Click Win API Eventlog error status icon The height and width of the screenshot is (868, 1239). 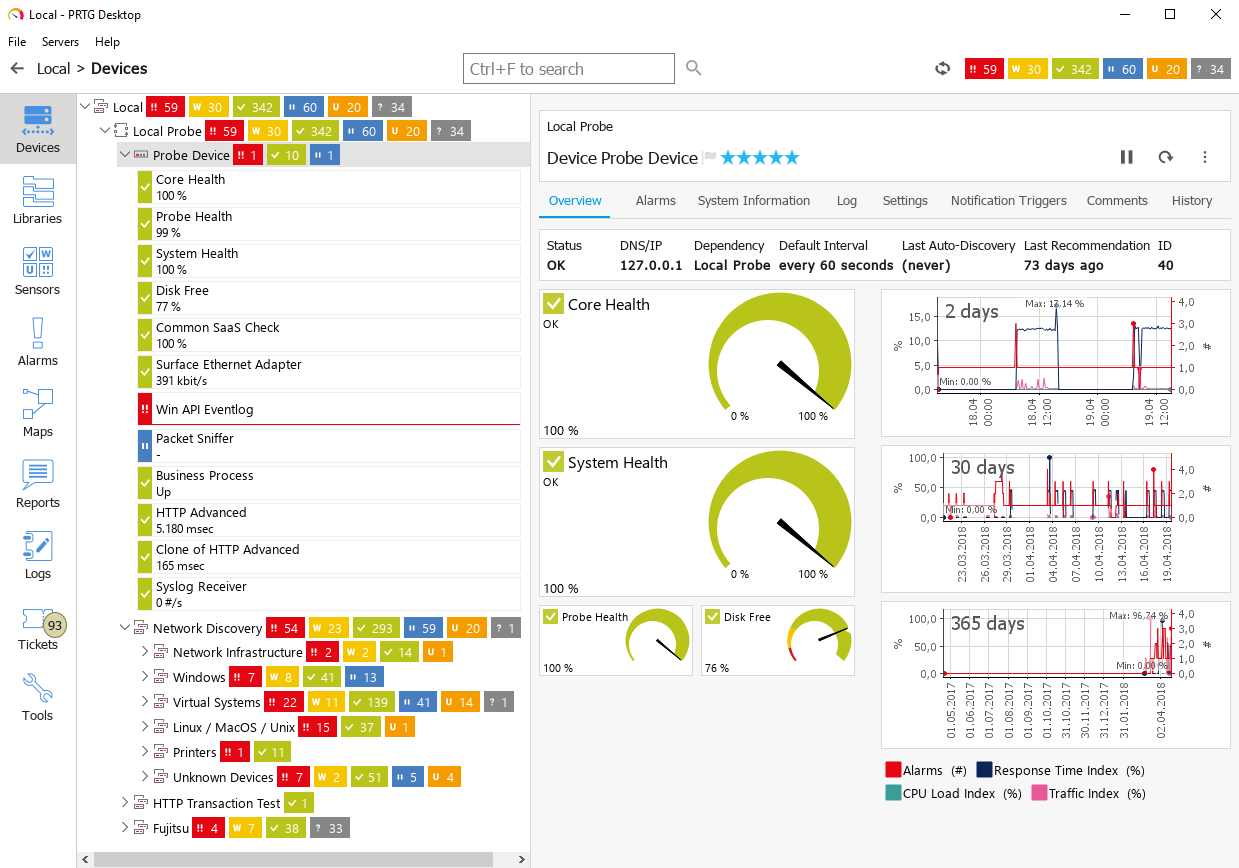pyautogui.click(x=145, y=409)
